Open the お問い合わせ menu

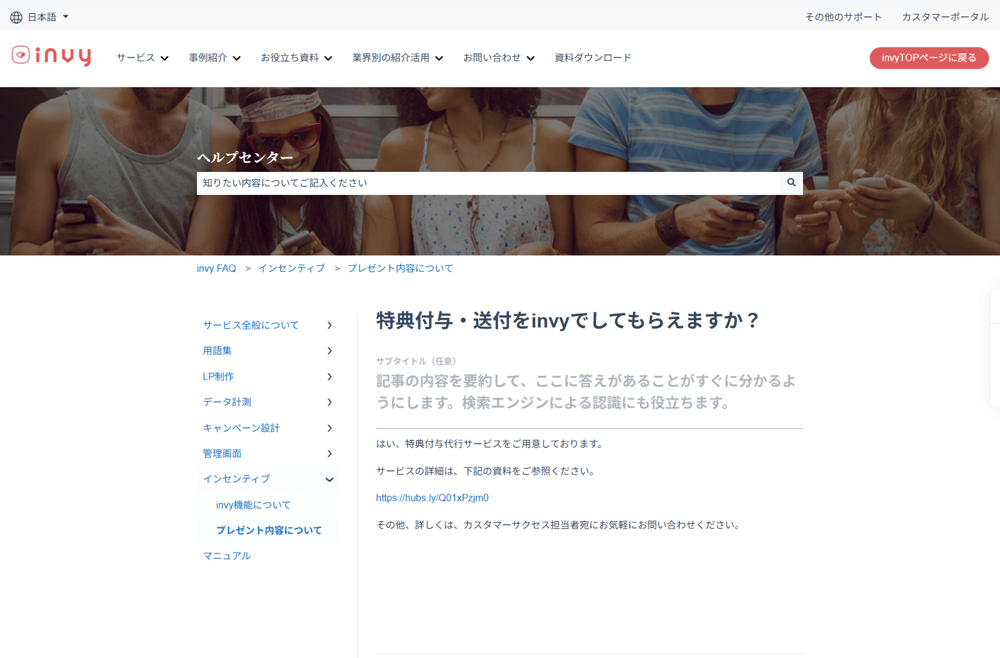(499, 57)
